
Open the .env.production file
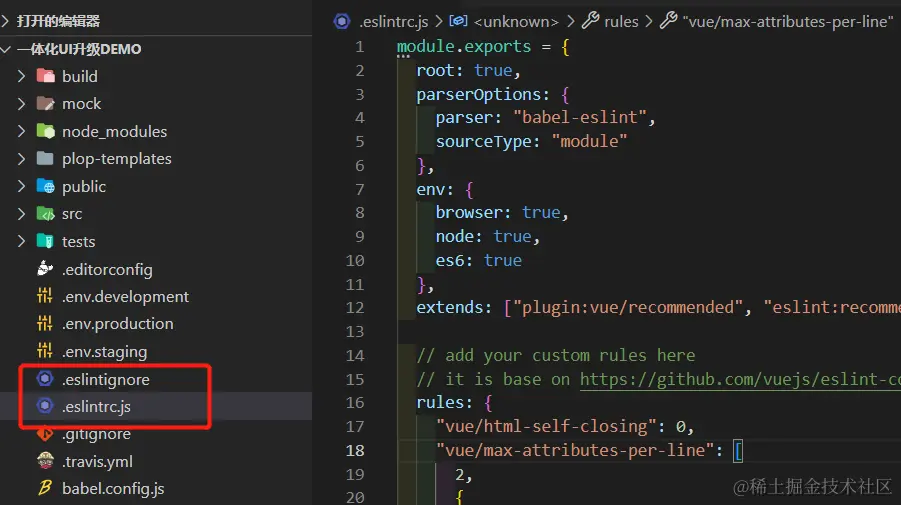[117, 324]
